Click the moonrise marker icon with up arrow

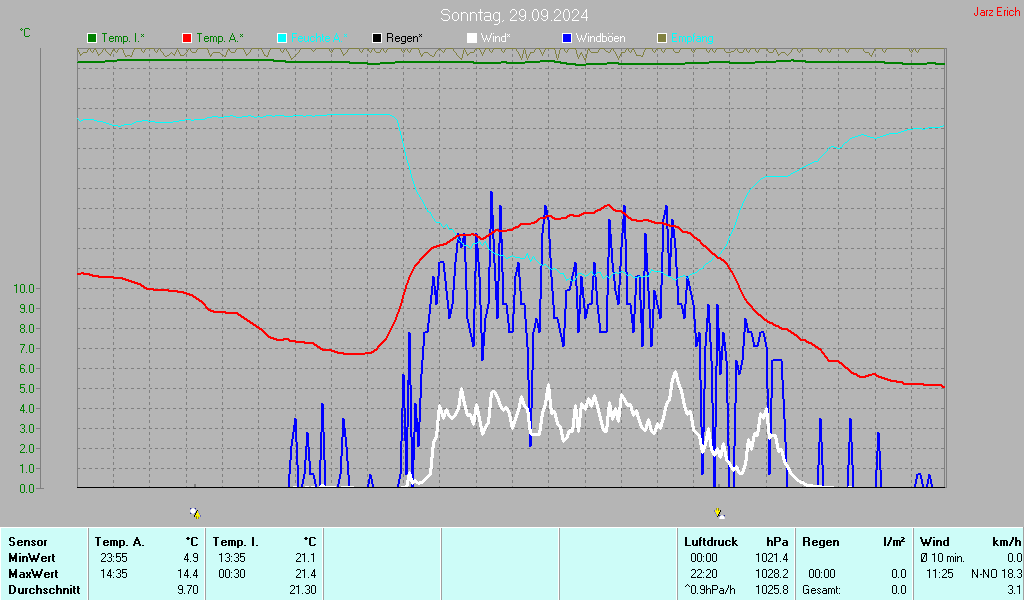[x=195, y=512]
